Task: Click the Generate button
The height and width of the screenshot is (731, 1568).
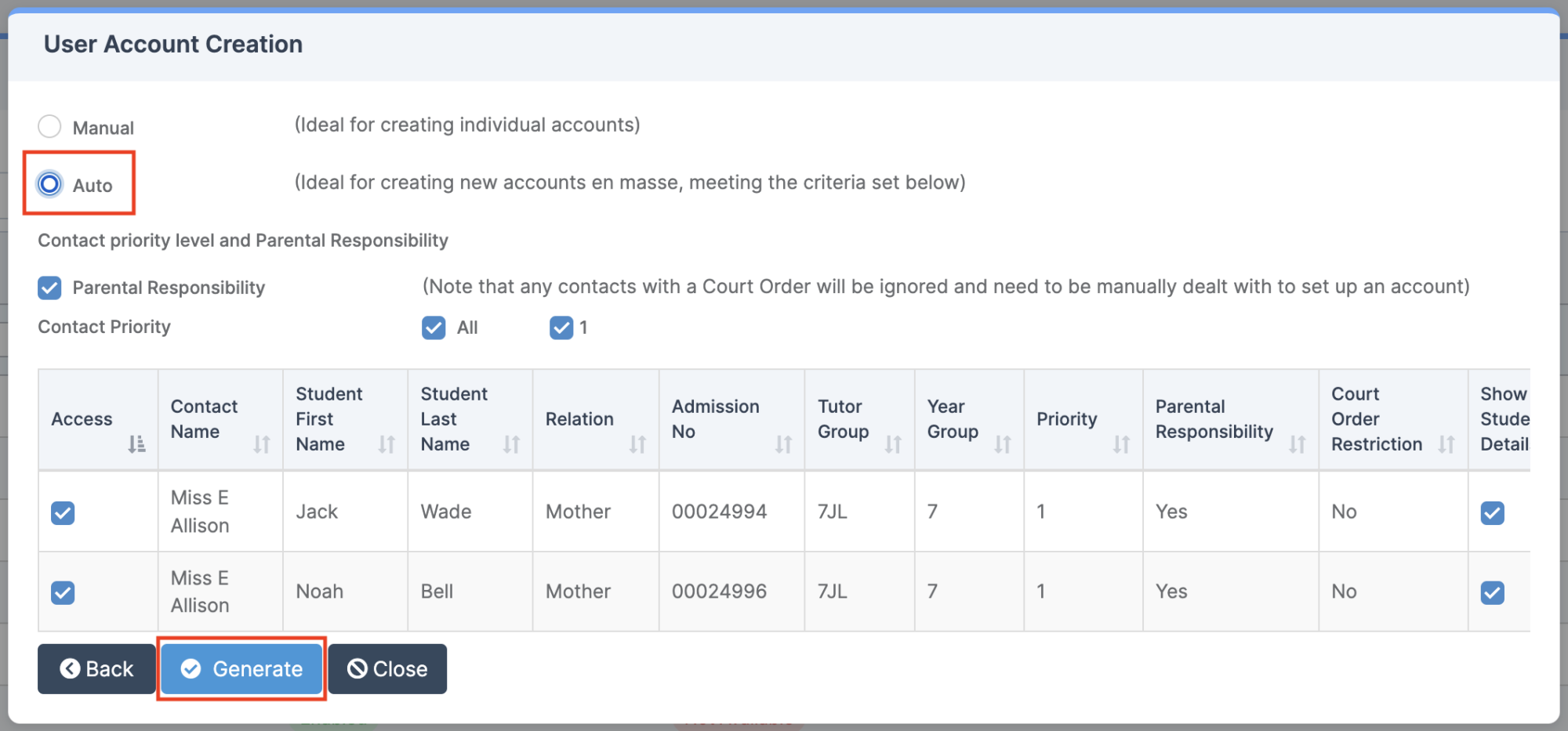Action: pos(242,669)
